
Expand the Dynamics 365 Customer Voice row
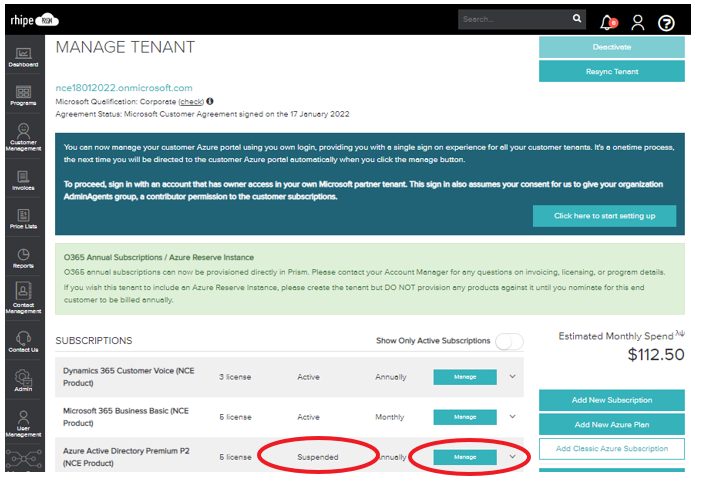(x=513, y=376)
